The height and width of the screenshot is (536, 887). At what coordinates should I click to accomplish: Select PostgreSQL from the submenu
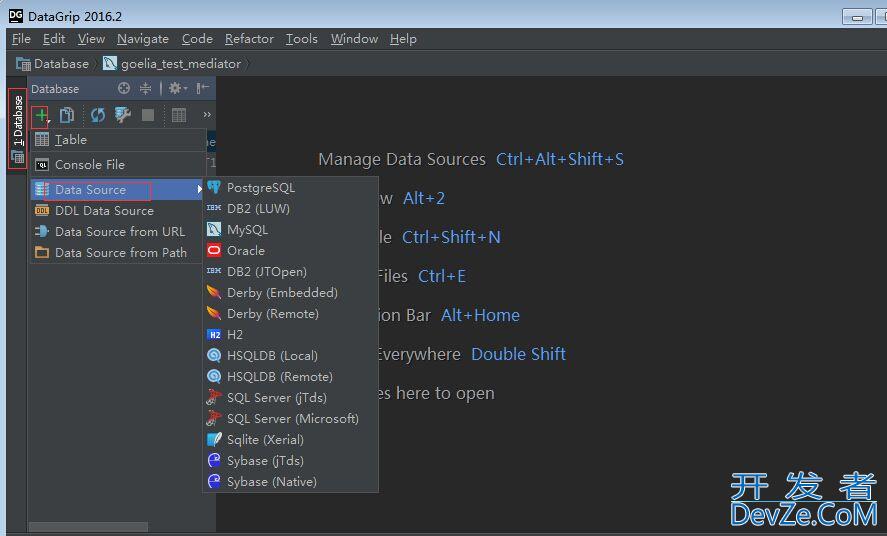point(291,188)
